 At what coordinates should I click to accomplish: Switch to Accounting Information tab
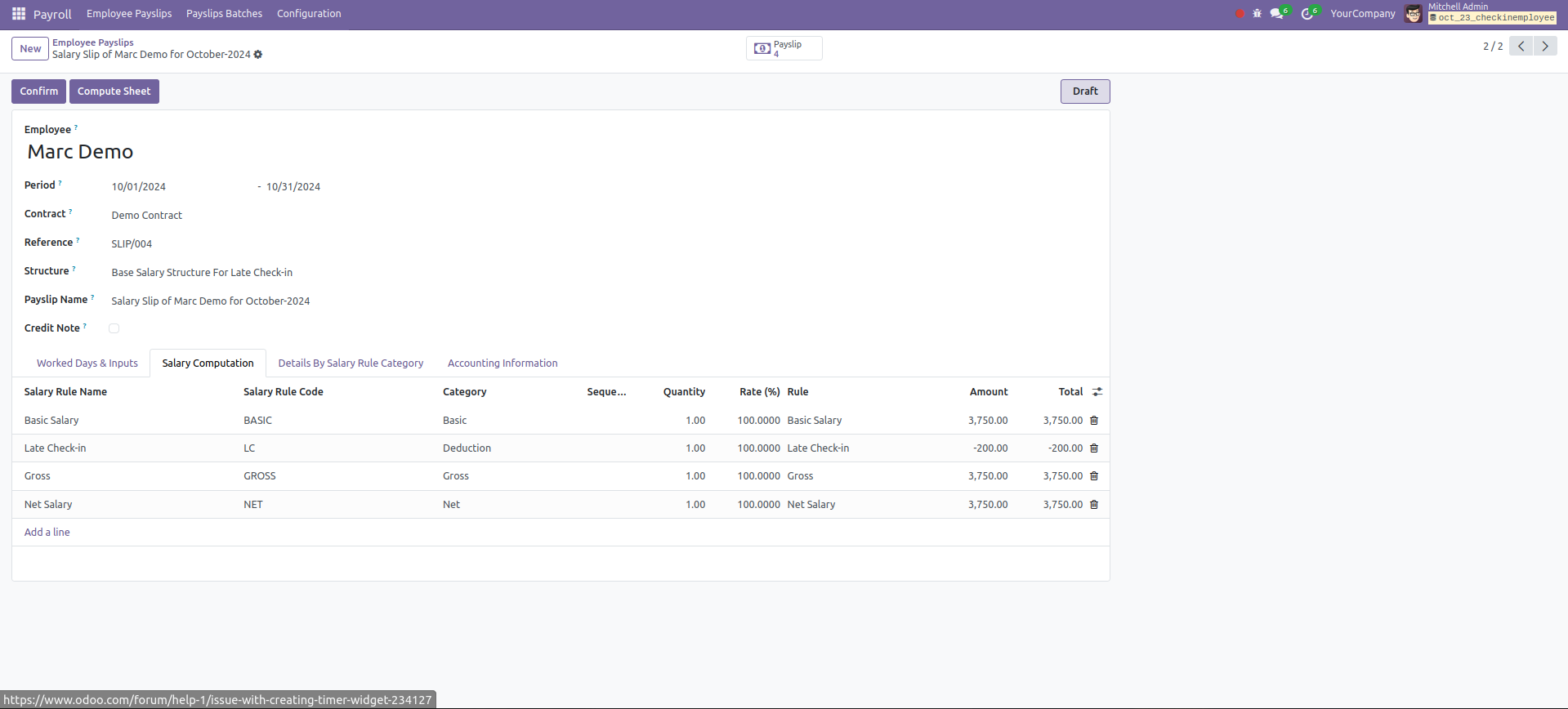tap(503, 363)
